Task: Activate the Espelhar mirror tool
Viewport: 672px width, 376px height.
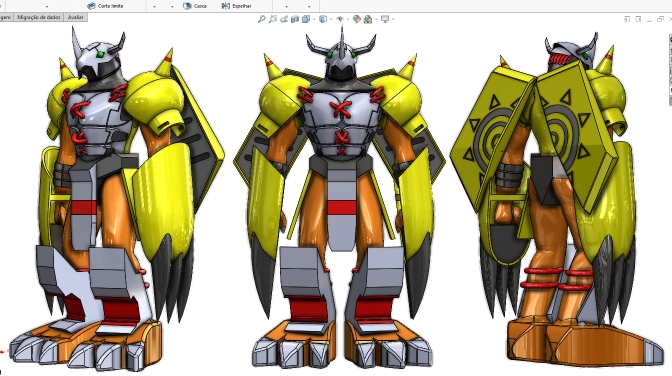Action: [237, 6]
